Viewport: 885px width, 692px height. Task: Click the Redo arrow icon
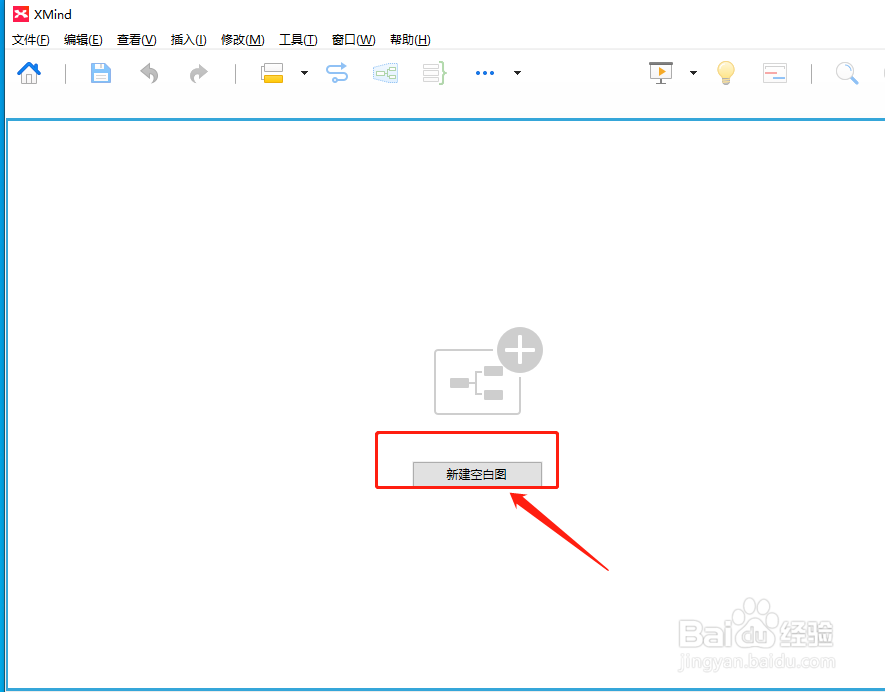pyautogui.click(x=198, y=73)
